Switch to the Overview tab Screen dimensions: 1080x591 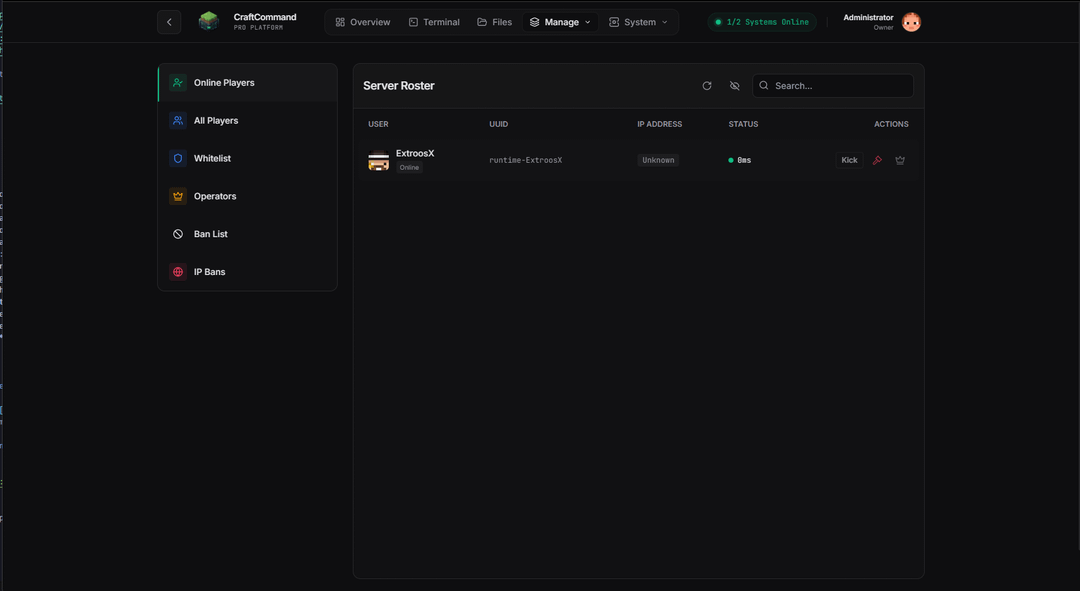coord(362,22)
